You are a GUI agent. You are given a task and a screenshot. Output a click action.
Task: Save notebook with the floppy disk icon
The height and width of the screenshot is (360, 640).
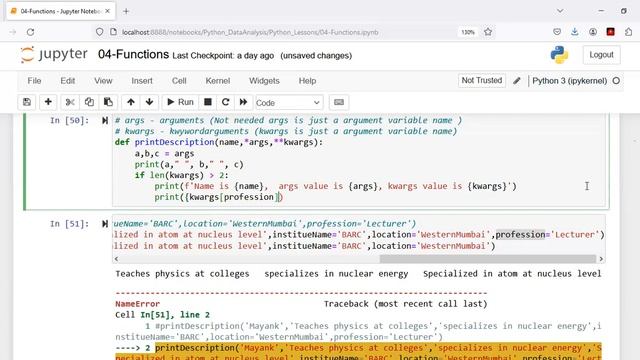pyautogui.click(x=27, y=102)
